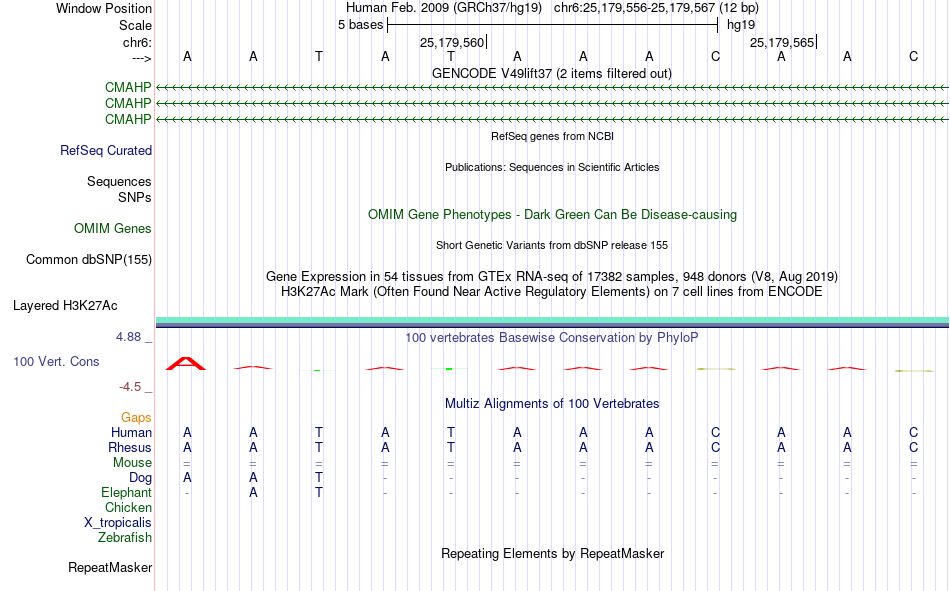Click the X_tropicalis species label
950x591 pixels.
coord(118,523)
